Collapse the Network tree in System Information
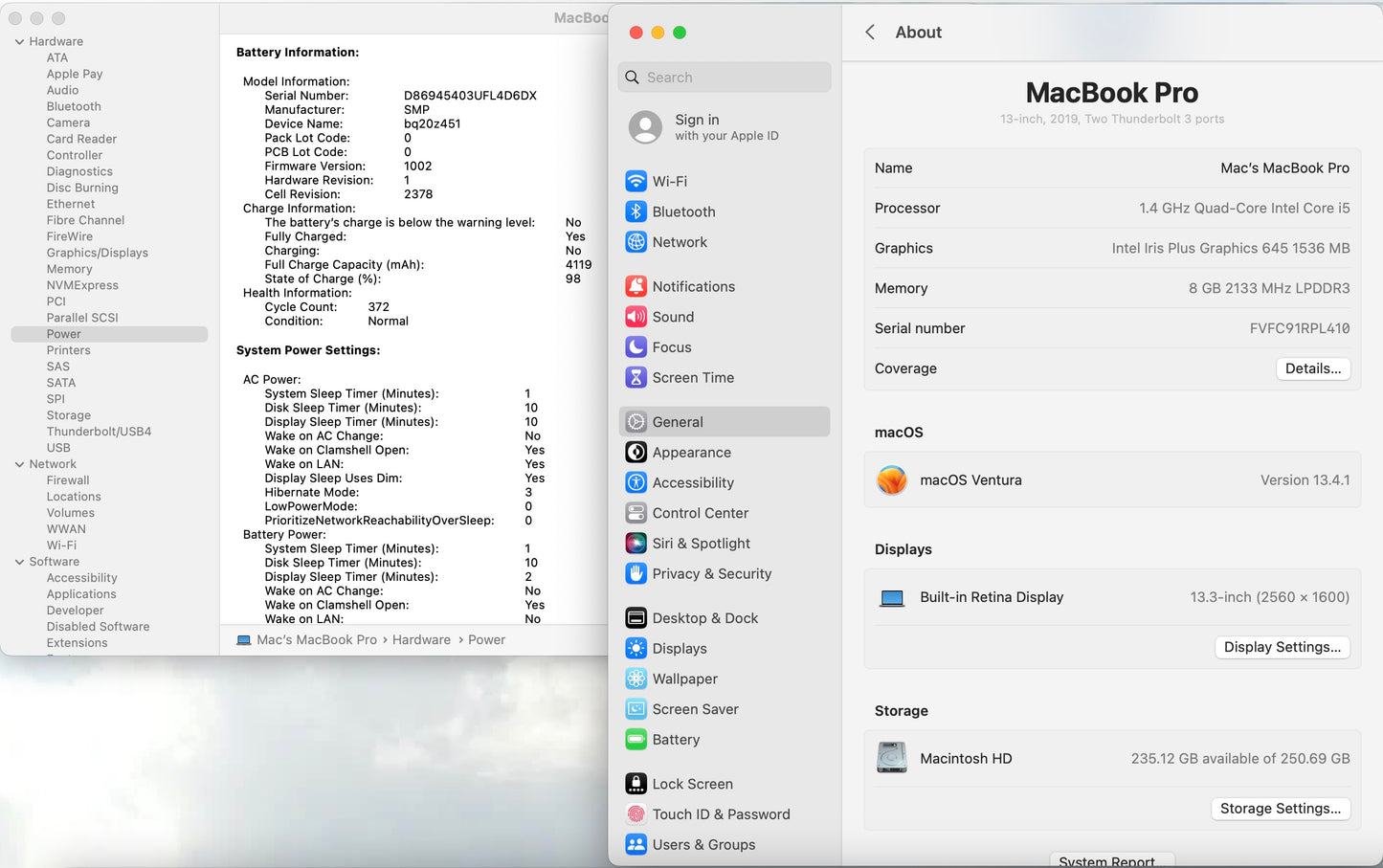Viewport: 1383px width, 868px height. pos(18,463)
